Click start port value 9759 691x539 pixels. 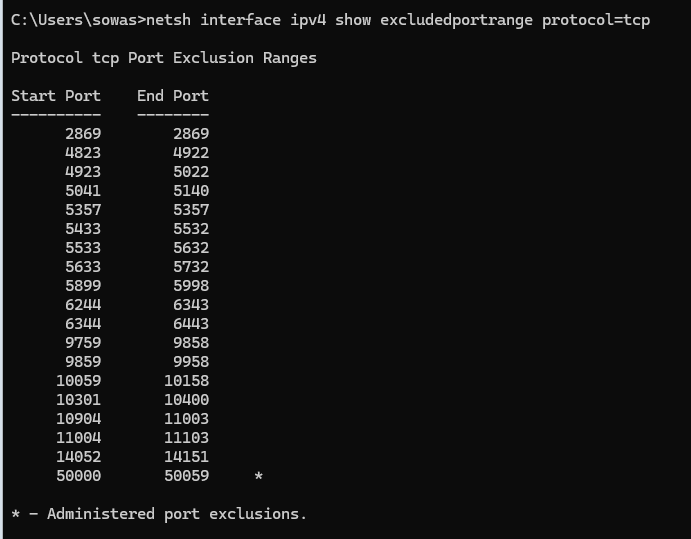[x=83, y=343]
